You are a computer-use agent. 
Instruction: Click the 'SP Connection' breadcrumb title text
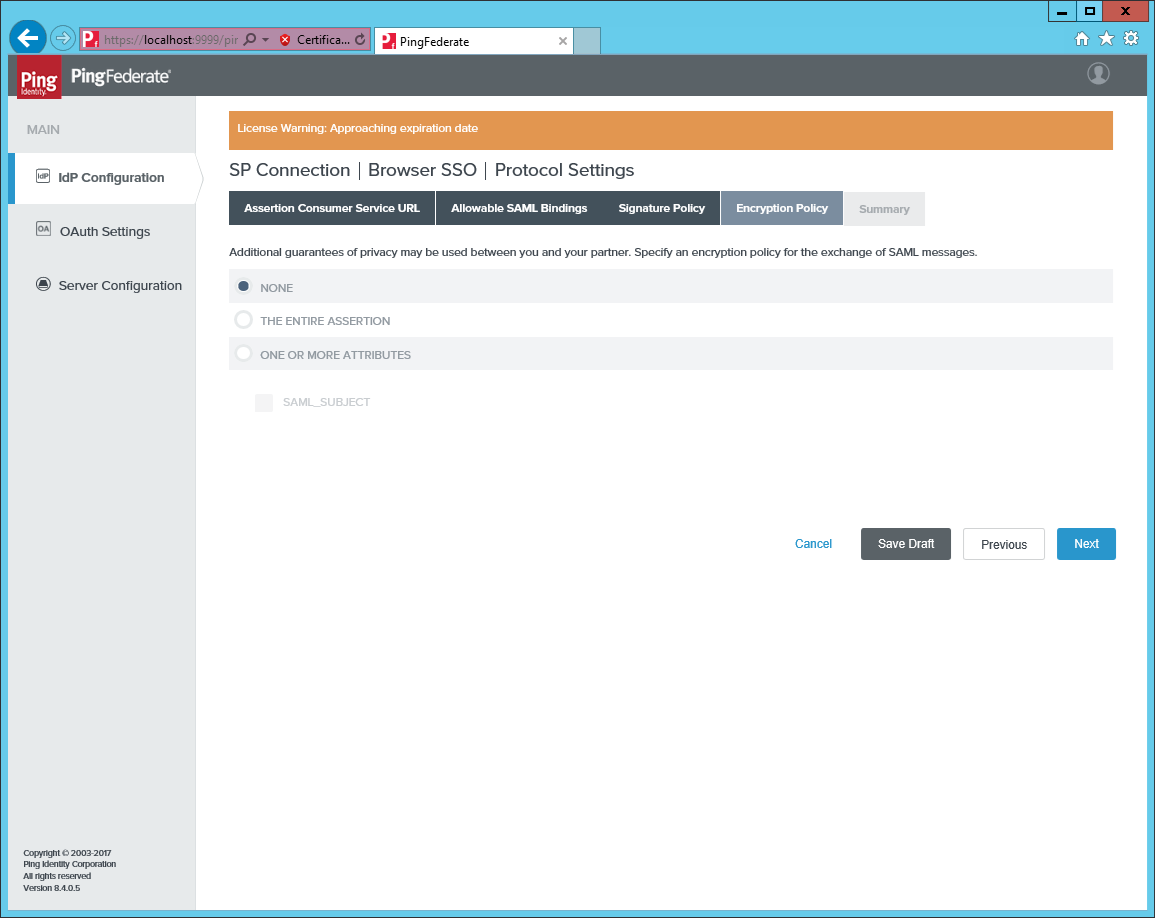coord(289,170)
